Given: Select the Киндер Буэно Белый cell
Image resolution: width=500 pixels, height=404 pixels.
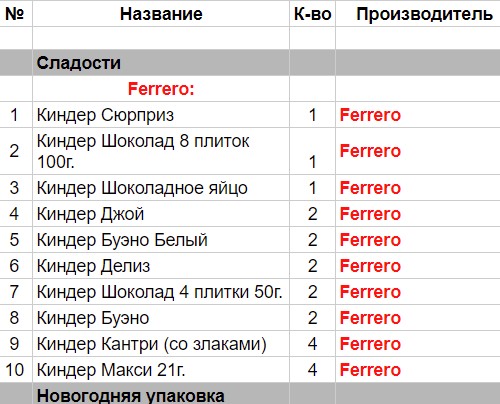Looking at the screenshot, I should click(x=161, y=239).
